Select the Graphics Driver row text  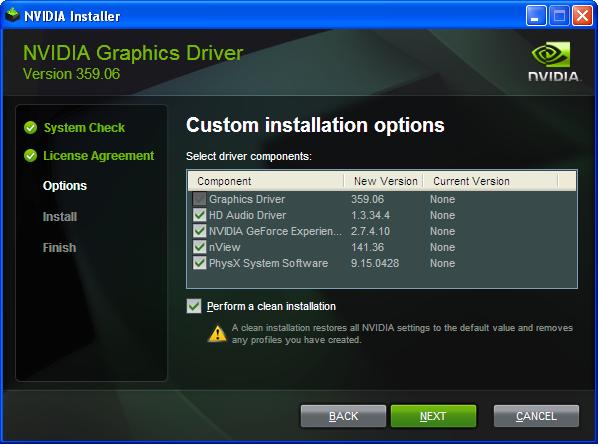tap(247, 199)
